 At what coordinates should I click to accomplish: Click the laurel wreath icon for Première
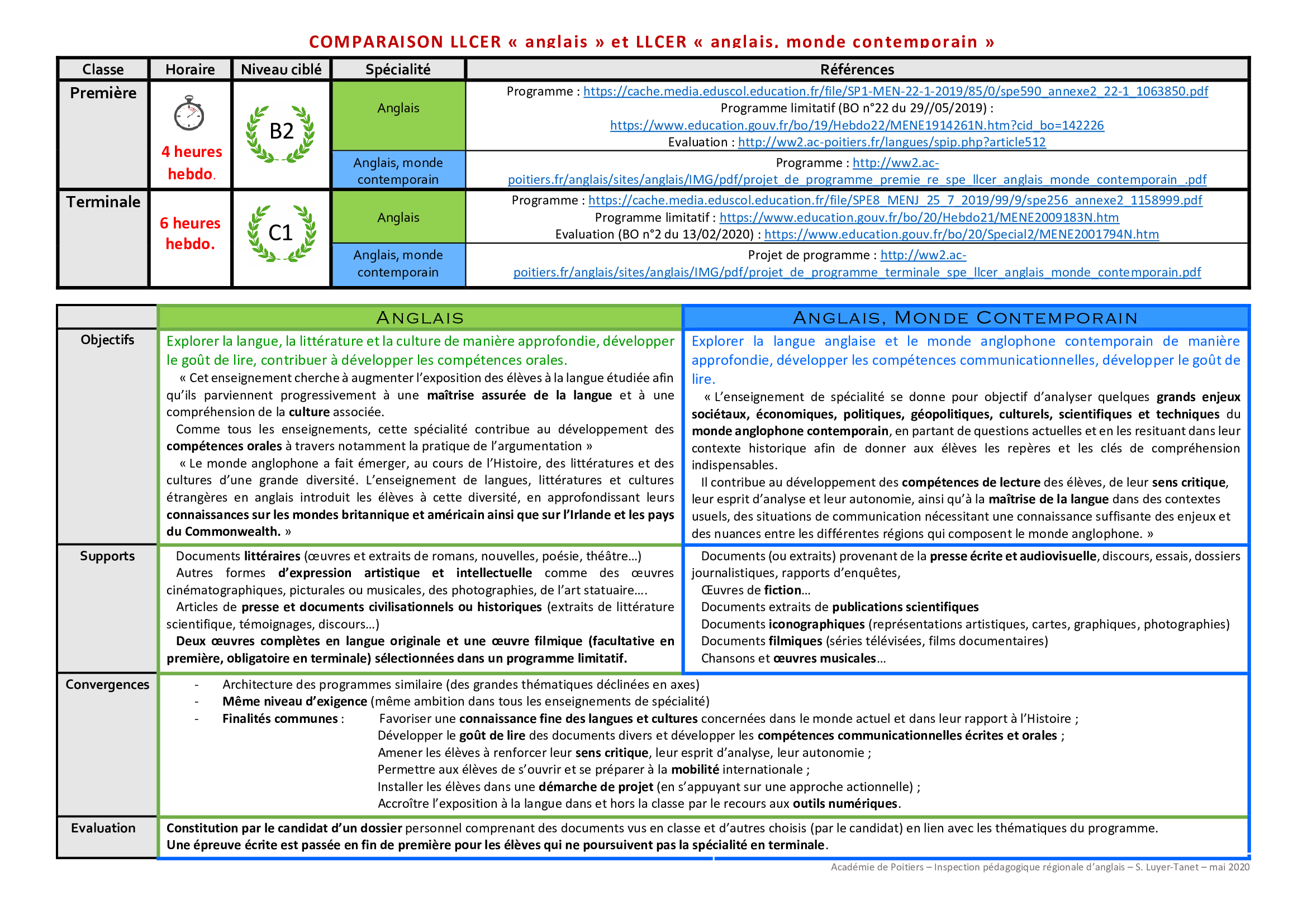(x=280, y=134)
